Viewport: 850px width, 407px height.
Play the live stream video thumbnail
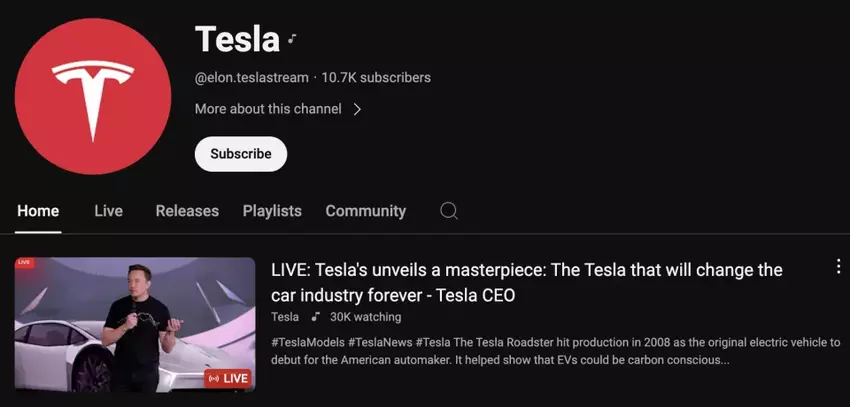(135, 325)
